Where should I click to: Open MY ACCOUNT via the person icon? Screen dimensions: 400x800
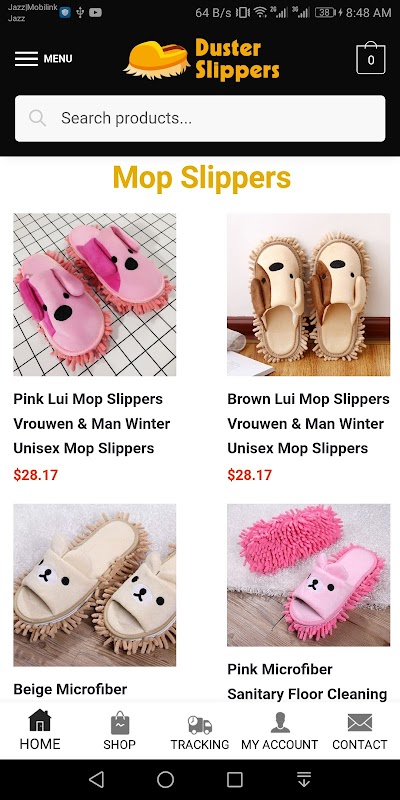(280, 722)
